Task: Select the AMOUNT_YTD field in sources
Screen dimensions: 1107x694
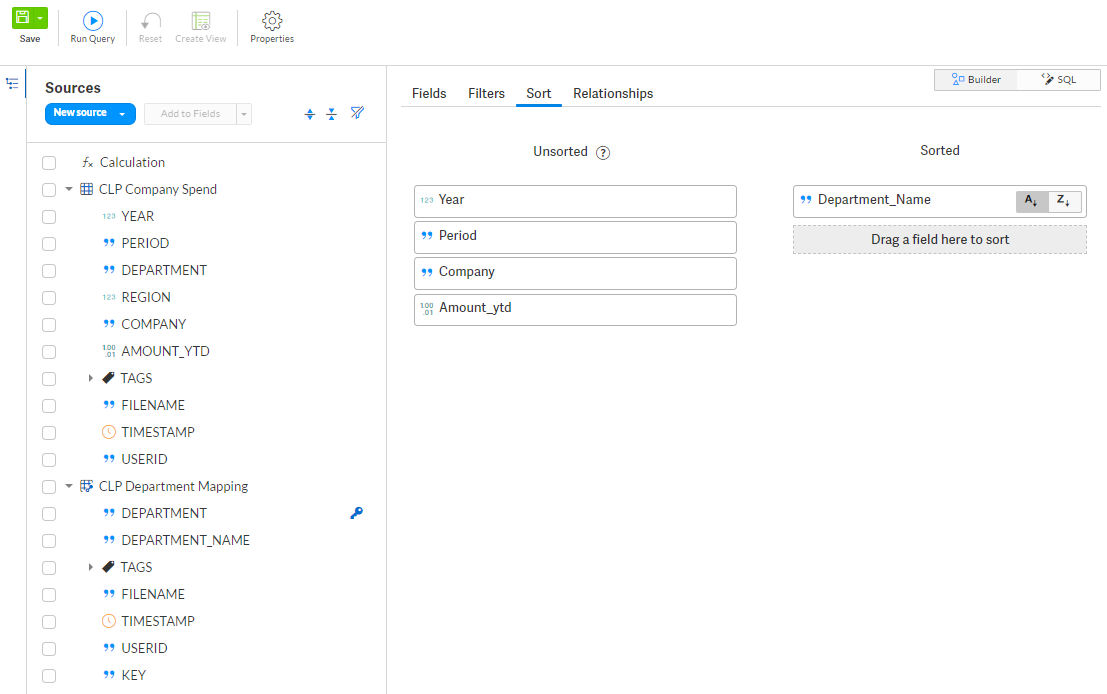Action: [165, 351]
